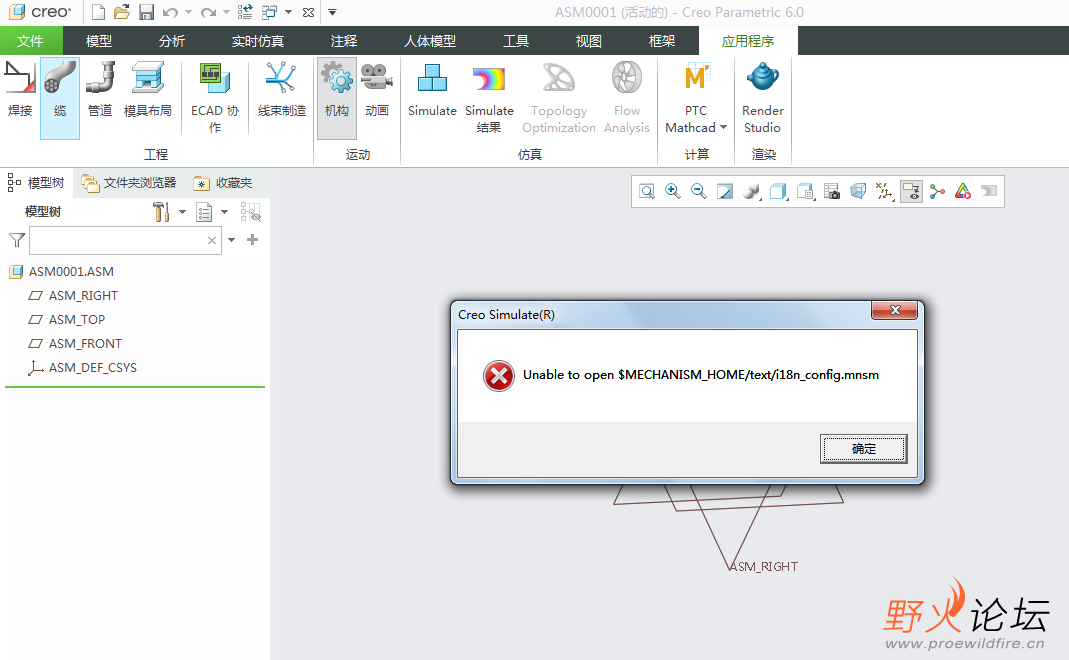Switch to the 分析 ribbon tab
The image size is (1069, 660).
coord(172,41)
